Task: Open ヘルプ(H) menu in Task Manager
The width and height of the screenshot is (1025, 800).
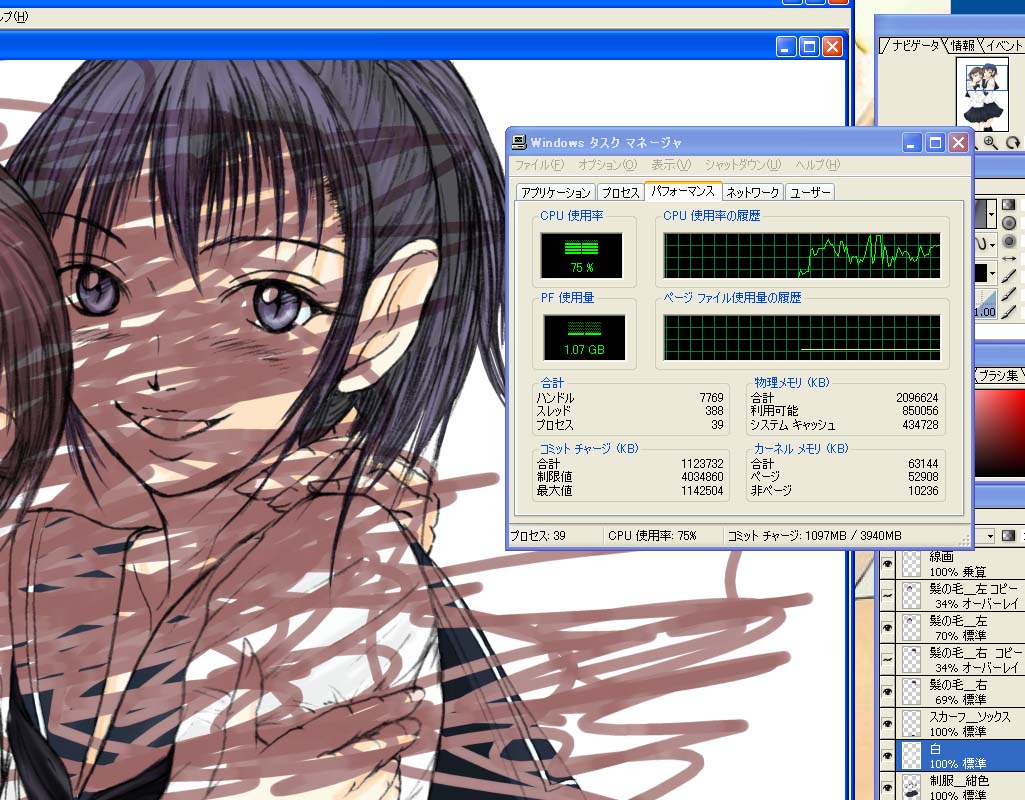Action: [x=818, y=165]
